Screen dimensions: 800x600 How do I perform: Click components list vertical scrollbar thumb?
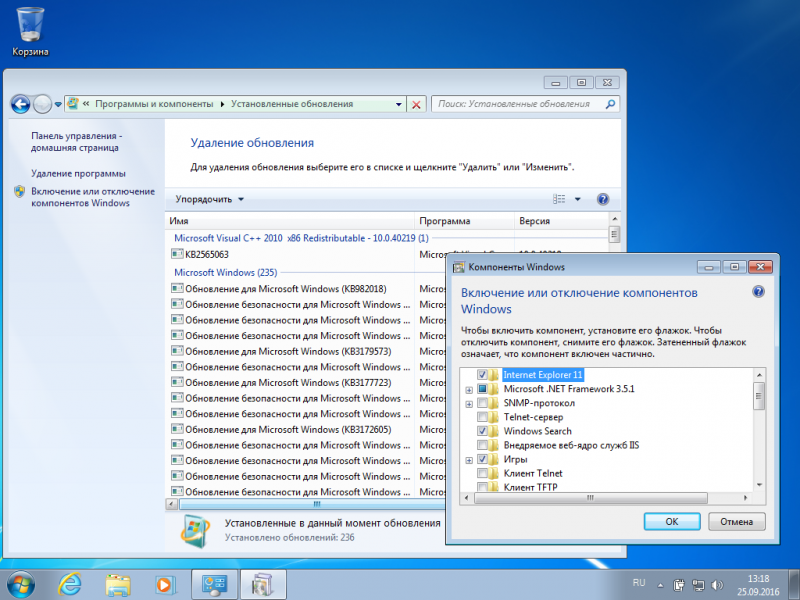coord(759,395)
